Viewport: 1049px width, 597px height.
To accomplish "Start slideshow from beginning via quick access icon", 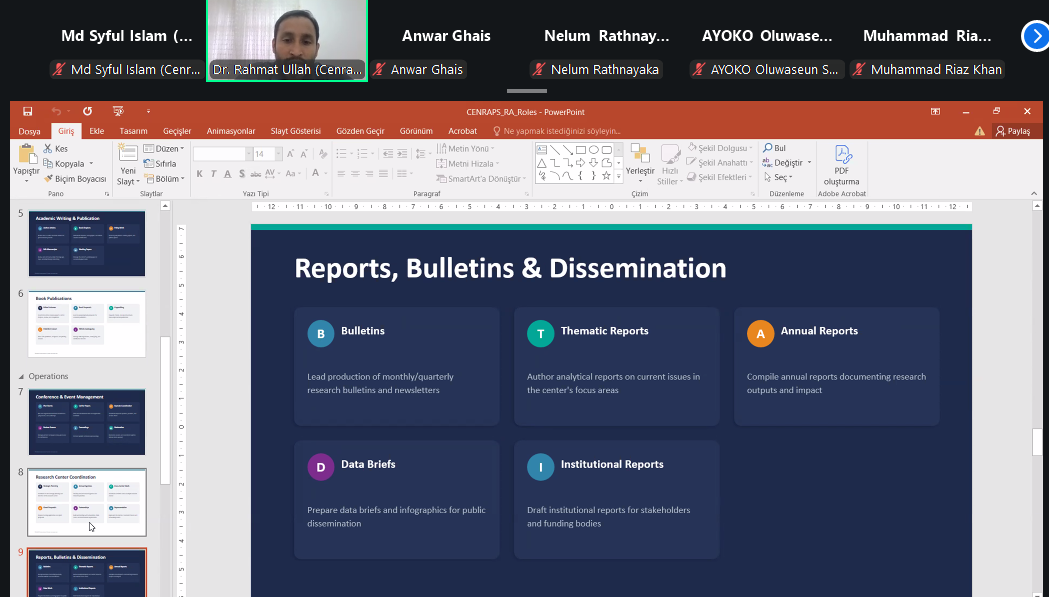I will click(x=118, y=112).
